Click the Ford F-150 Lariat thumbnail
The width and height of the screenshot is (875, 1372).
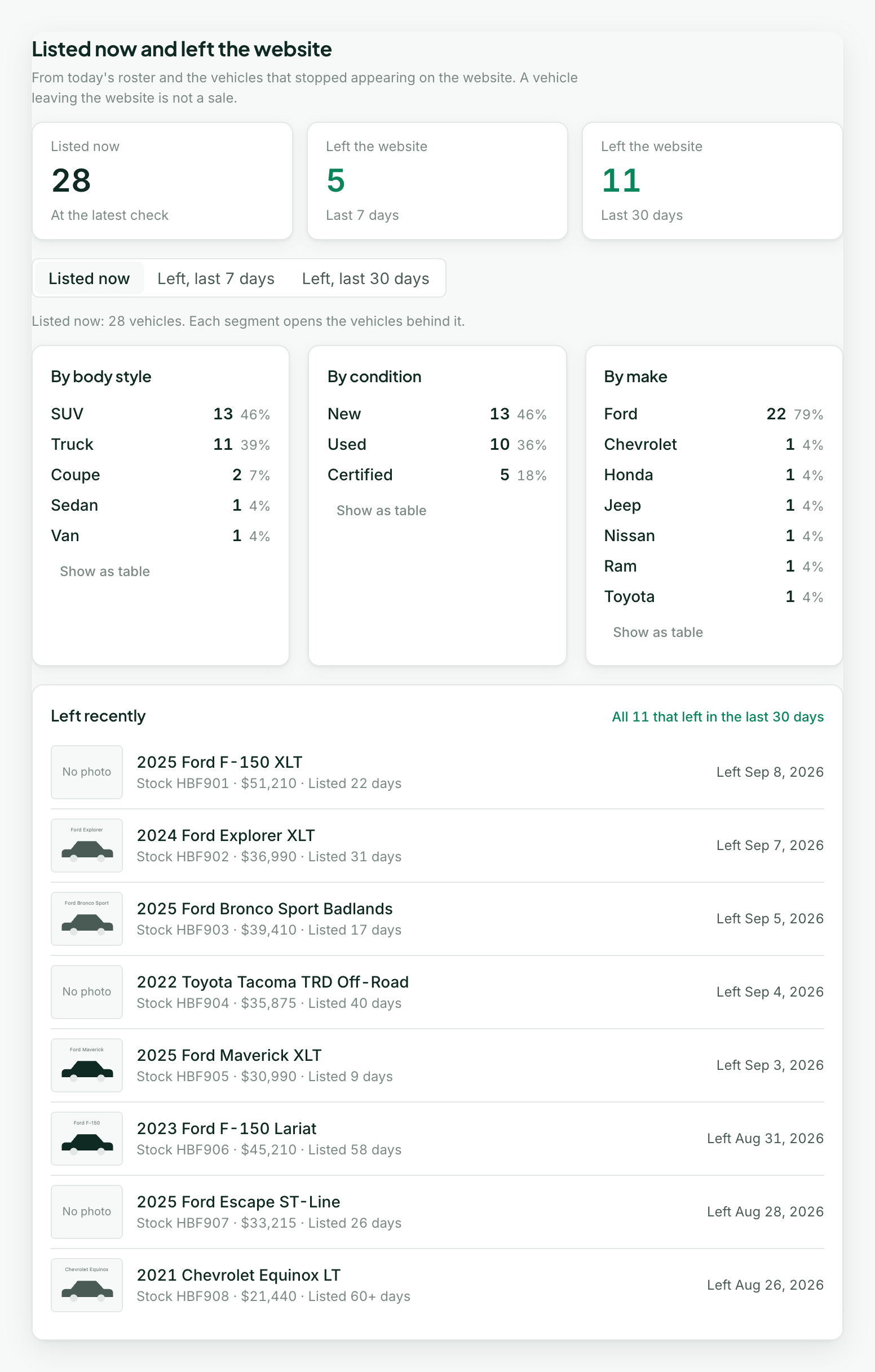click(87, 1139)
